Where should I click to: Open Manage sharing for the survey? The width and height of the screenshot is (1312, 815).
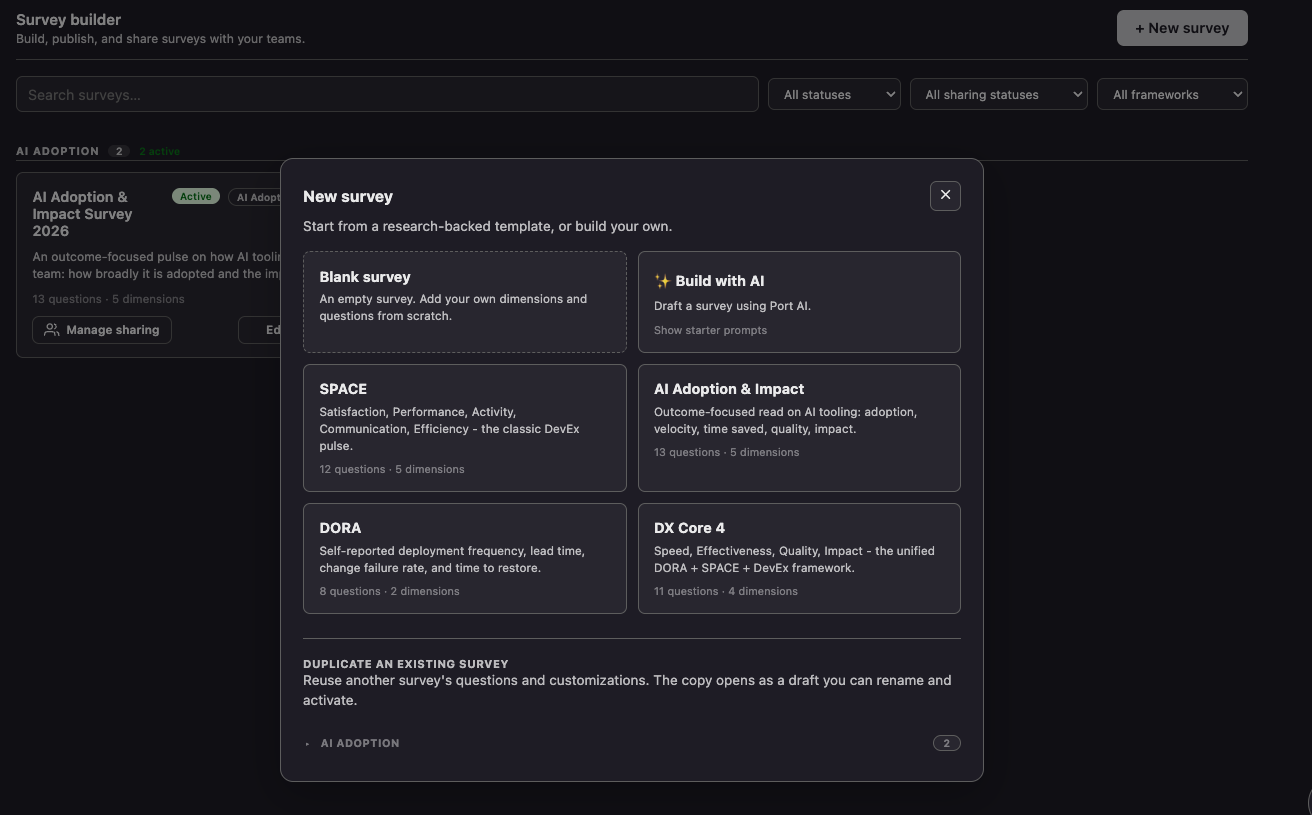(x=102, y=330)
